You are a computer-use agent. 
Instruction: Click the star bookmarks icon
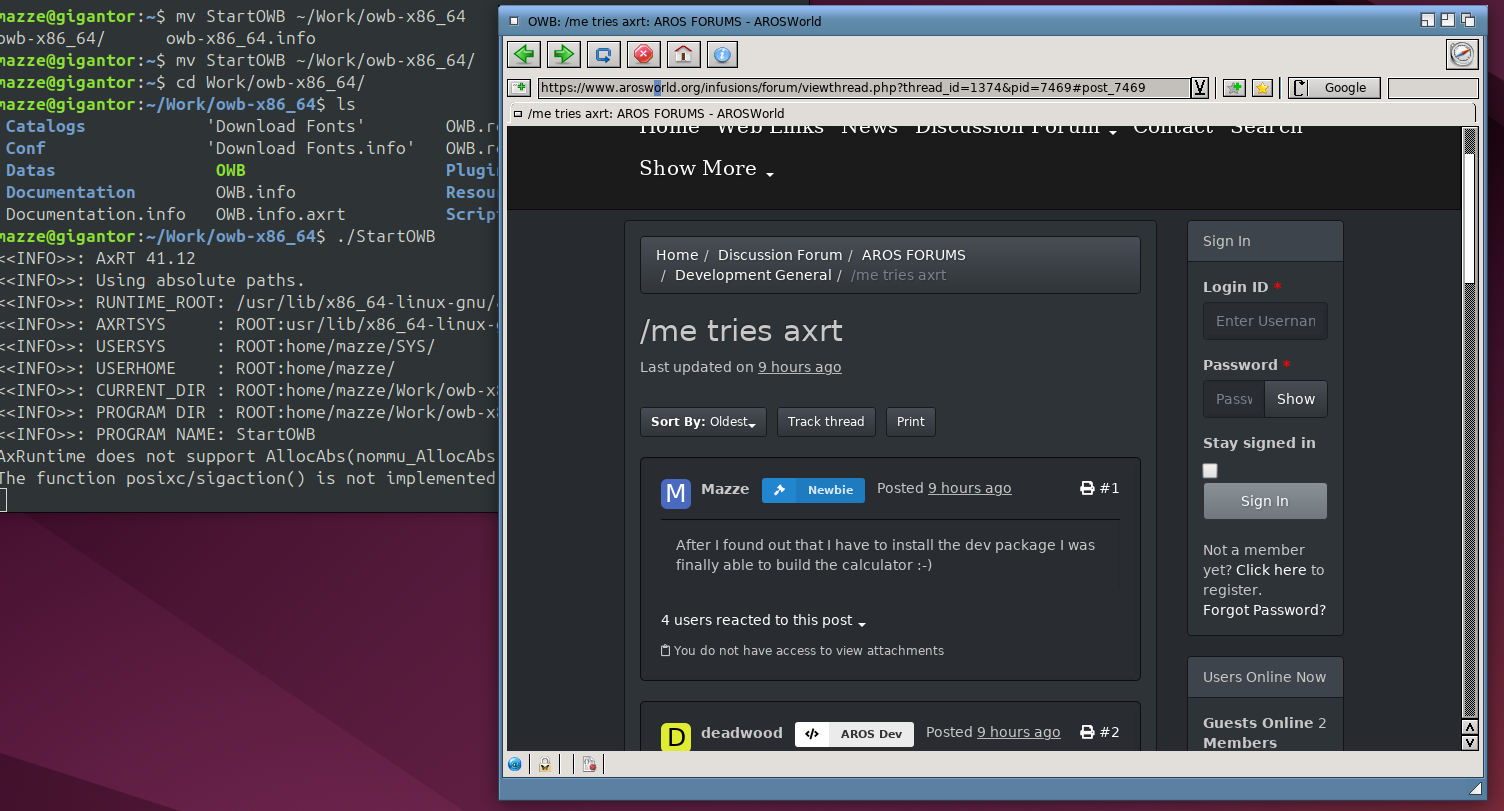[1262, 88]
